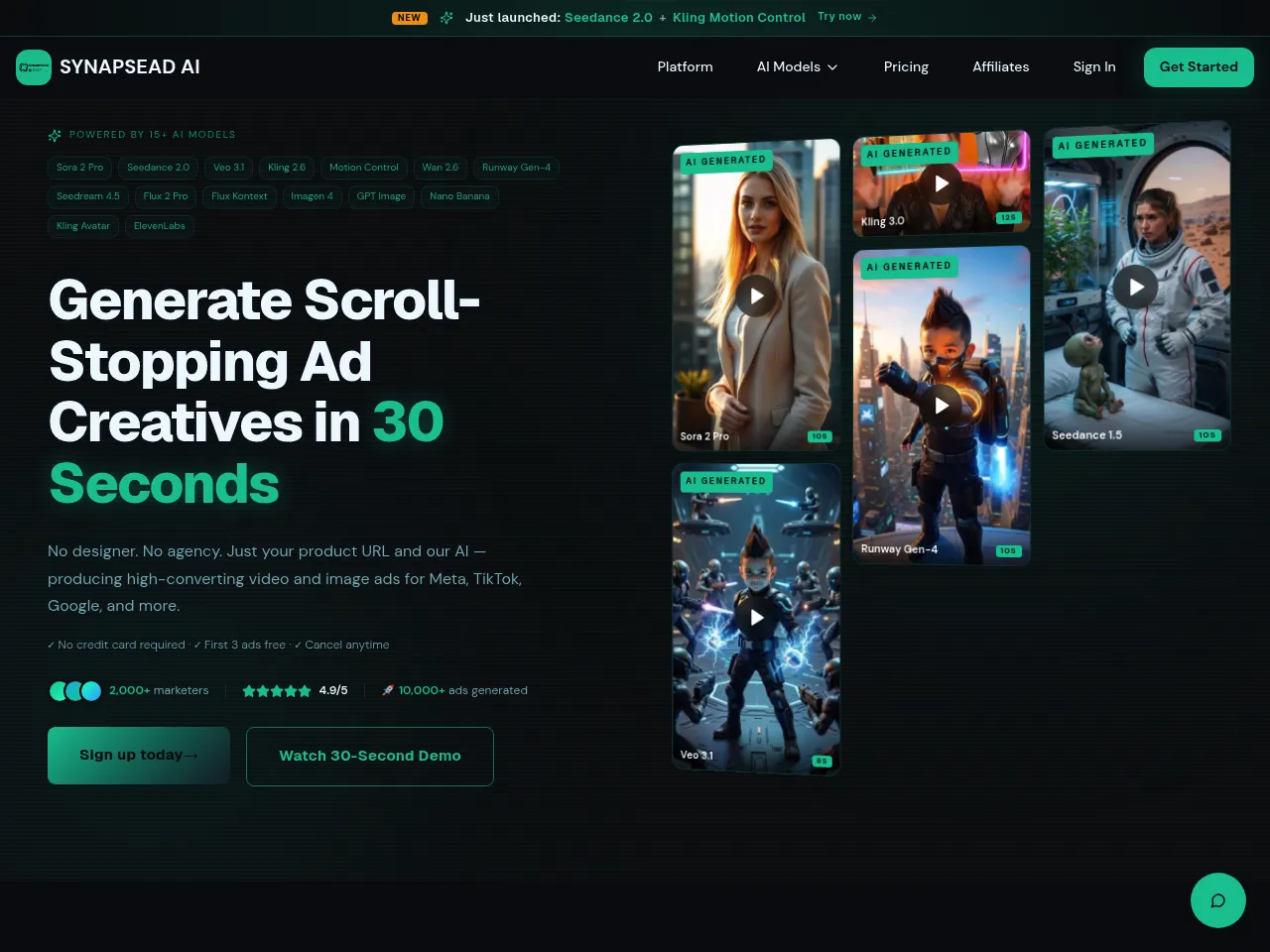Click the 'Seedance 1.5' video card label
1270x952 pixels.
tap(1086, 435)
